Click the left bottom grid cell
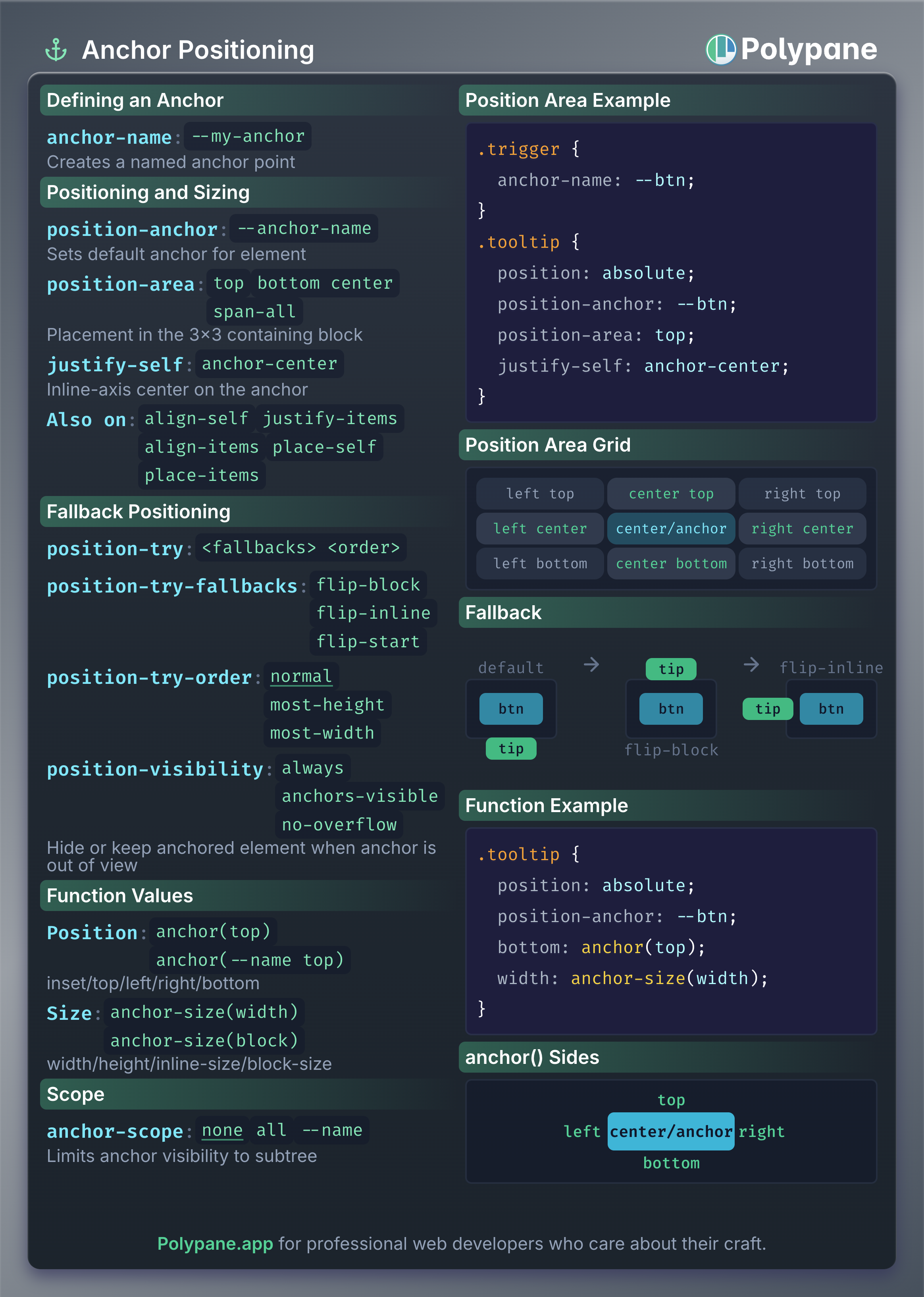Image resolution: width=924 pixels, height=1297 pixels. coord(540,564)
